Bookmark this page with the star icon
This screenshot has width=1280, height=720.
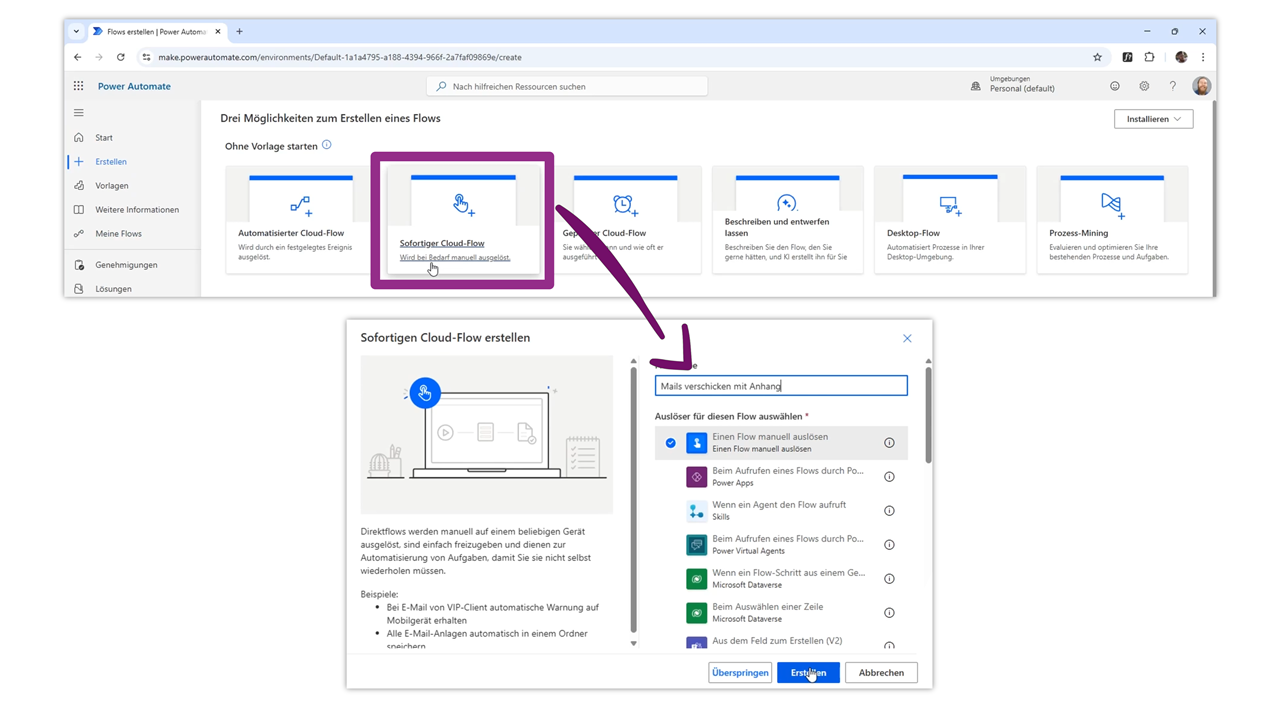click(1097, 57)
